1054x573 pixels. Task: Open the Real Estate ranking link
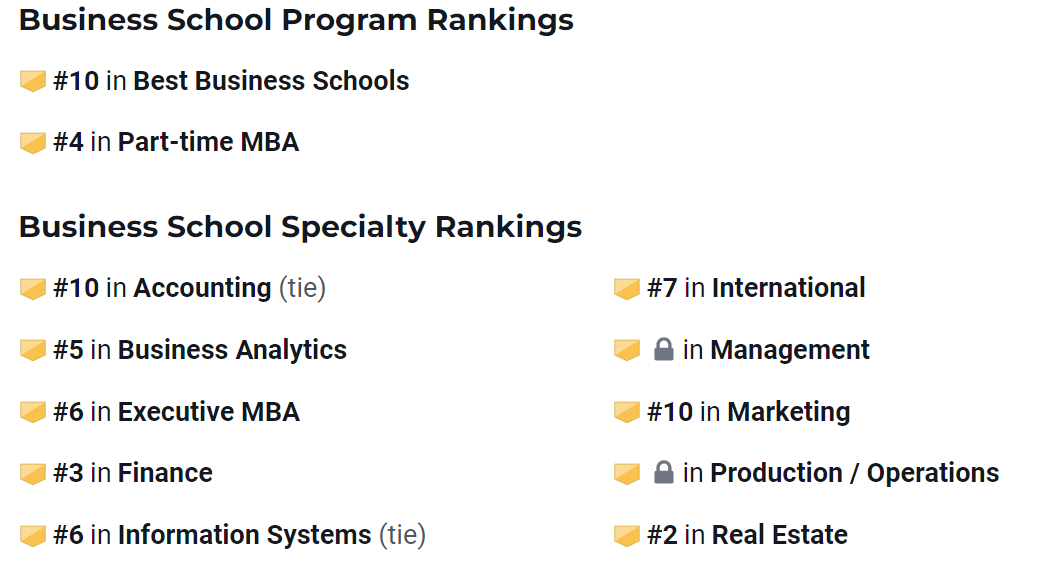(x=780, y=535)
